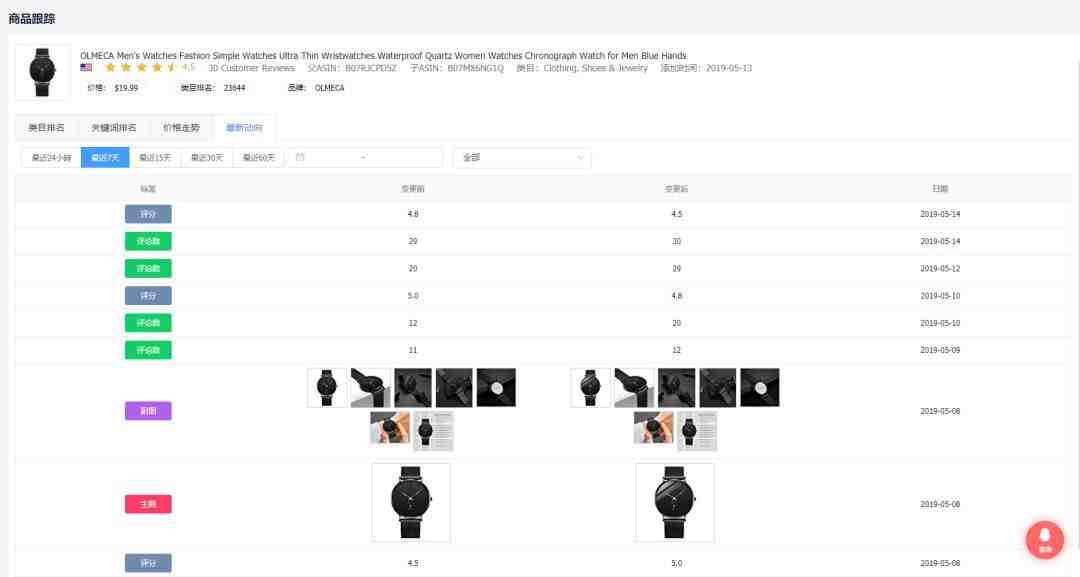This screenshot has width=1080, height=577.
Task: Switch to the 价格走势 tab
Action: [x=181, y=127]
